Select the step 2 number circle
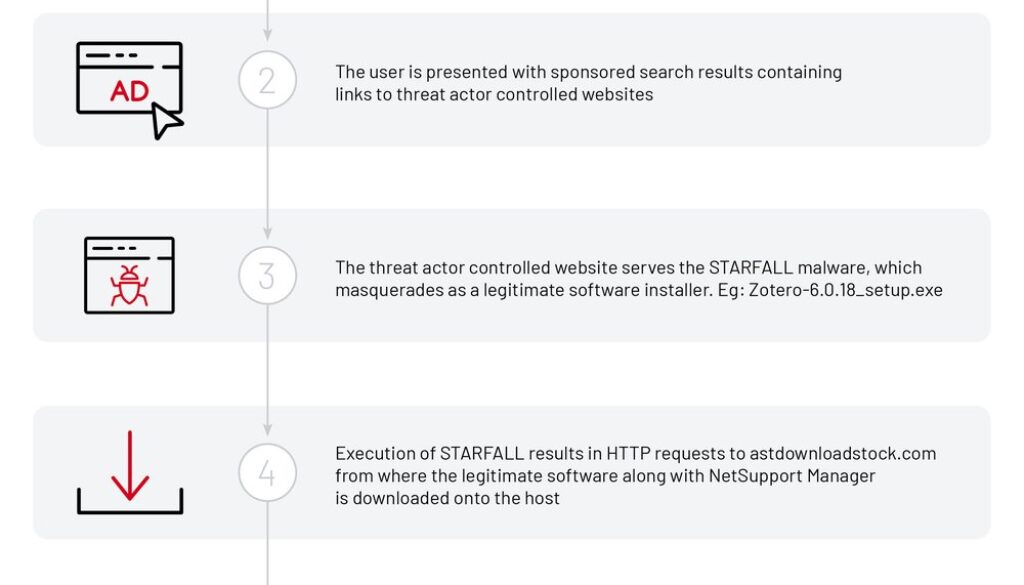The height and width of the screenshot is (585, 1024). tap(267, 80)
